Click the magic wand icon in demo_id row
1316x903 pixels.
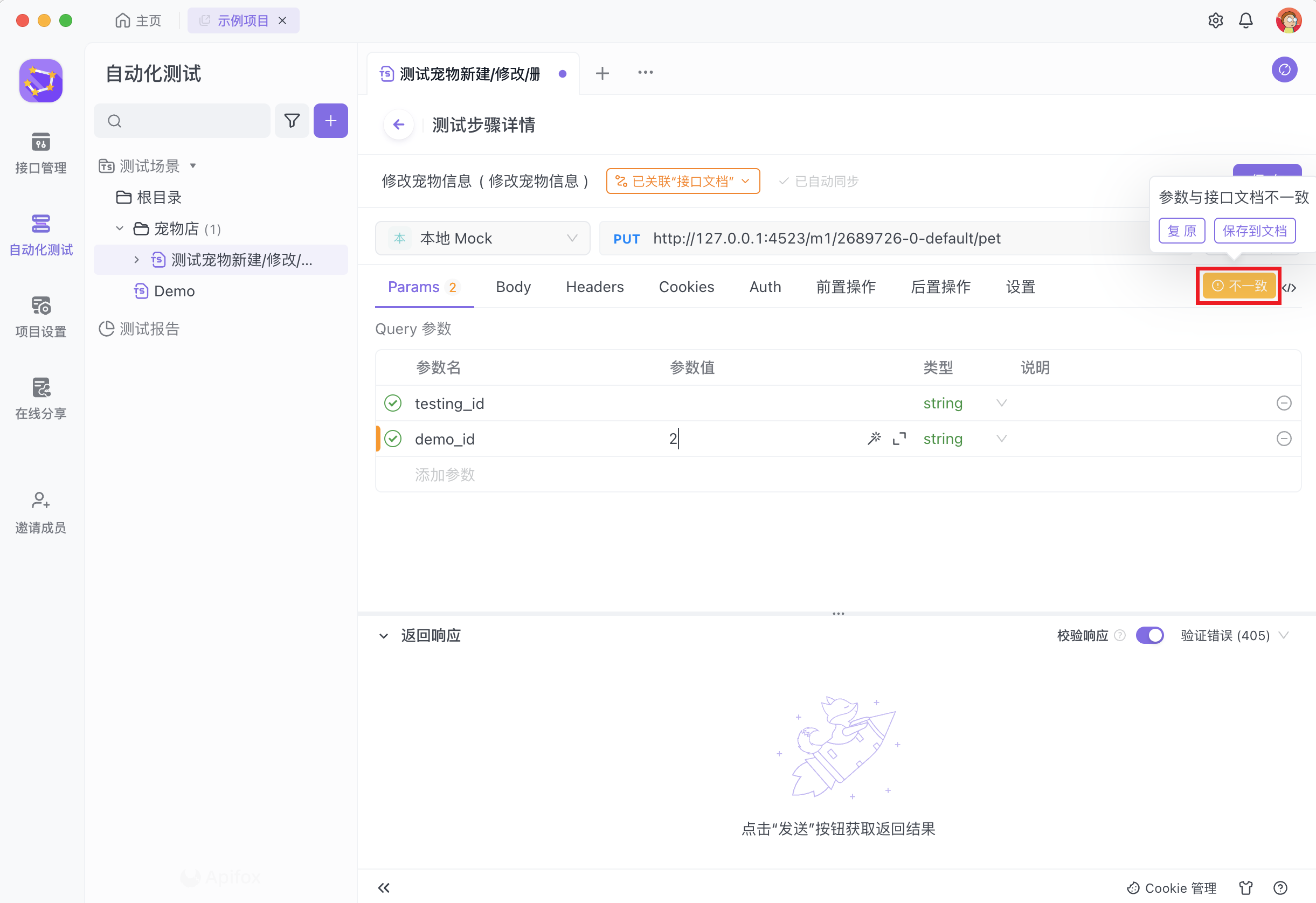(874, 439)
